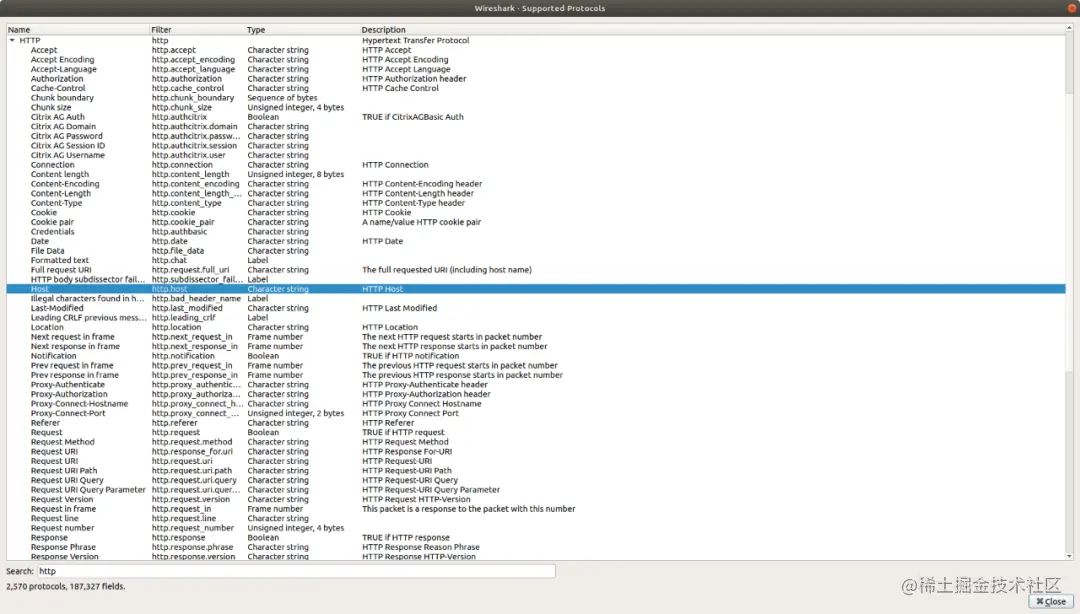
Task: Select the Authorization field row
Action: pos(536,79)
